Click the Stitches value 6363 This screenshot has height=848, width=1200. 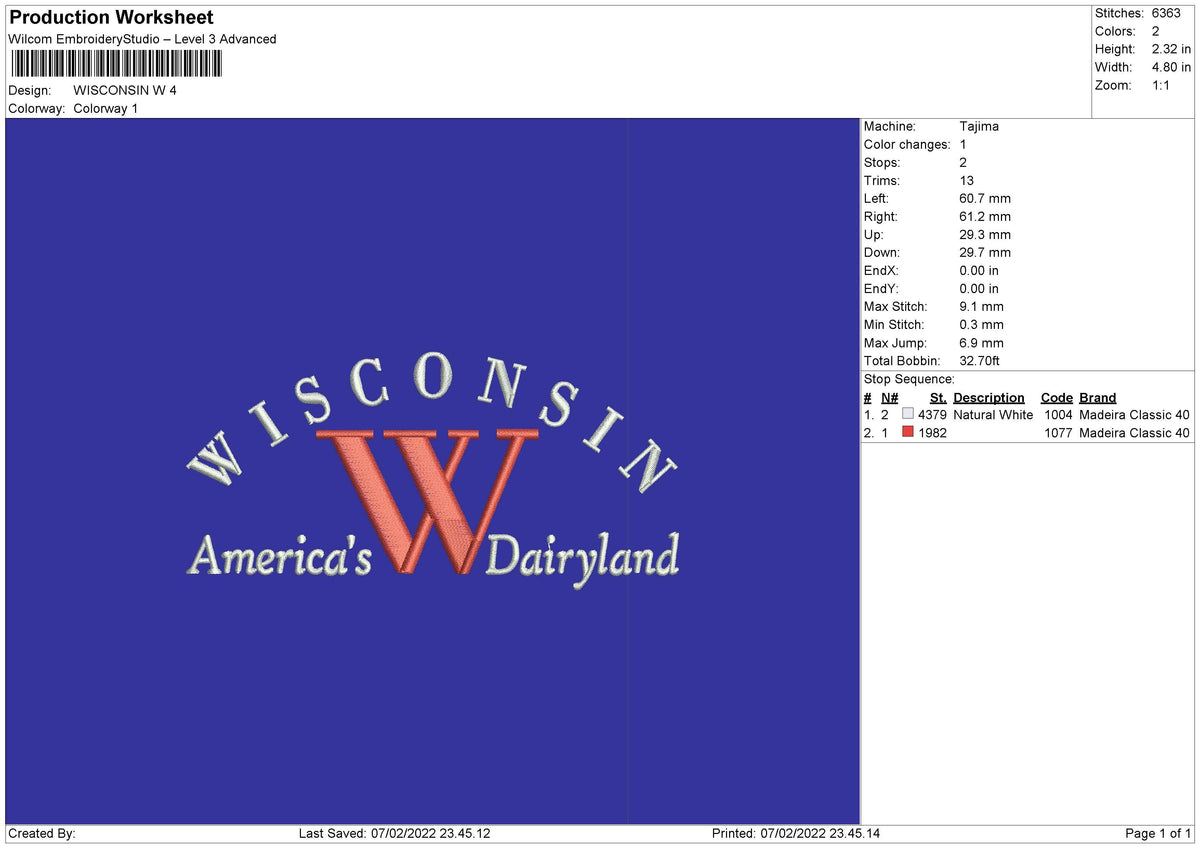tap(1167, 13)
